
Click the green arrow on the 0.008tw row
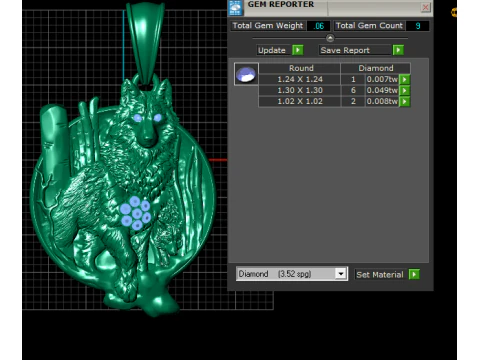[x=404, y=101]
